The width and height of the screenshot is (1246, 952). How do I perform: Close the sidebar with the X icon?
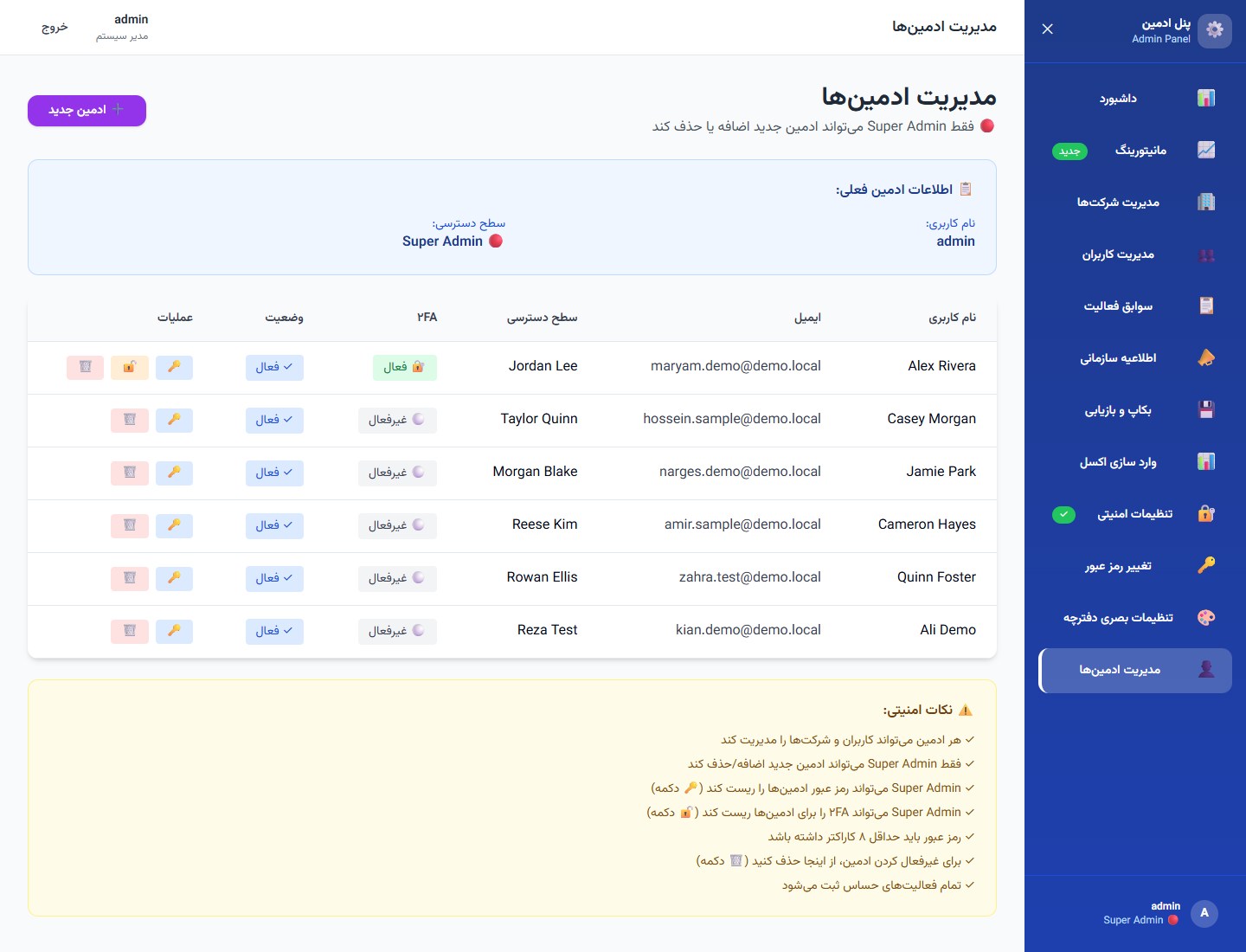click(1047, 29)
